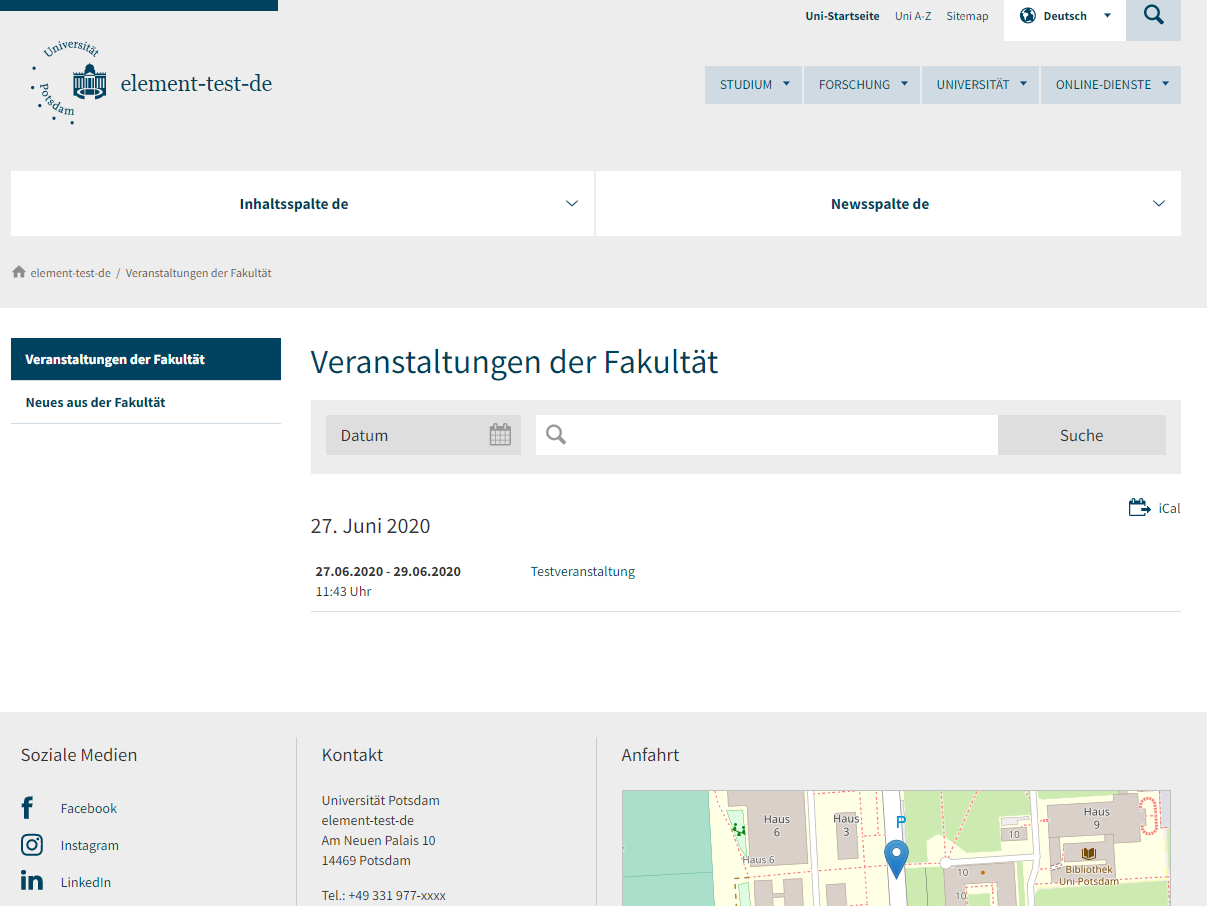Open the Instagram social media icon

(x=32, y=845)
